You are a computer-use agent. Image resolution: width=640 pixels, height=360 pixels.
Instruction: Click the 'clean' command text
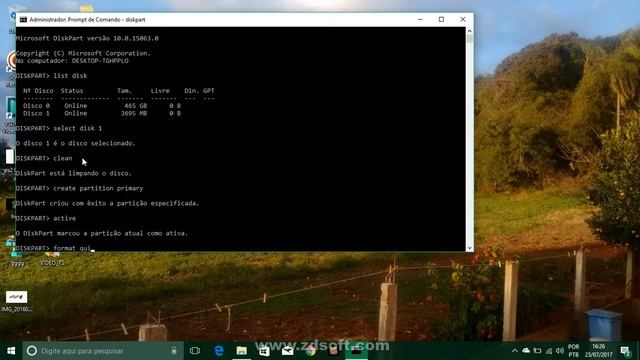pyautogui.click(x=62, y=158)
